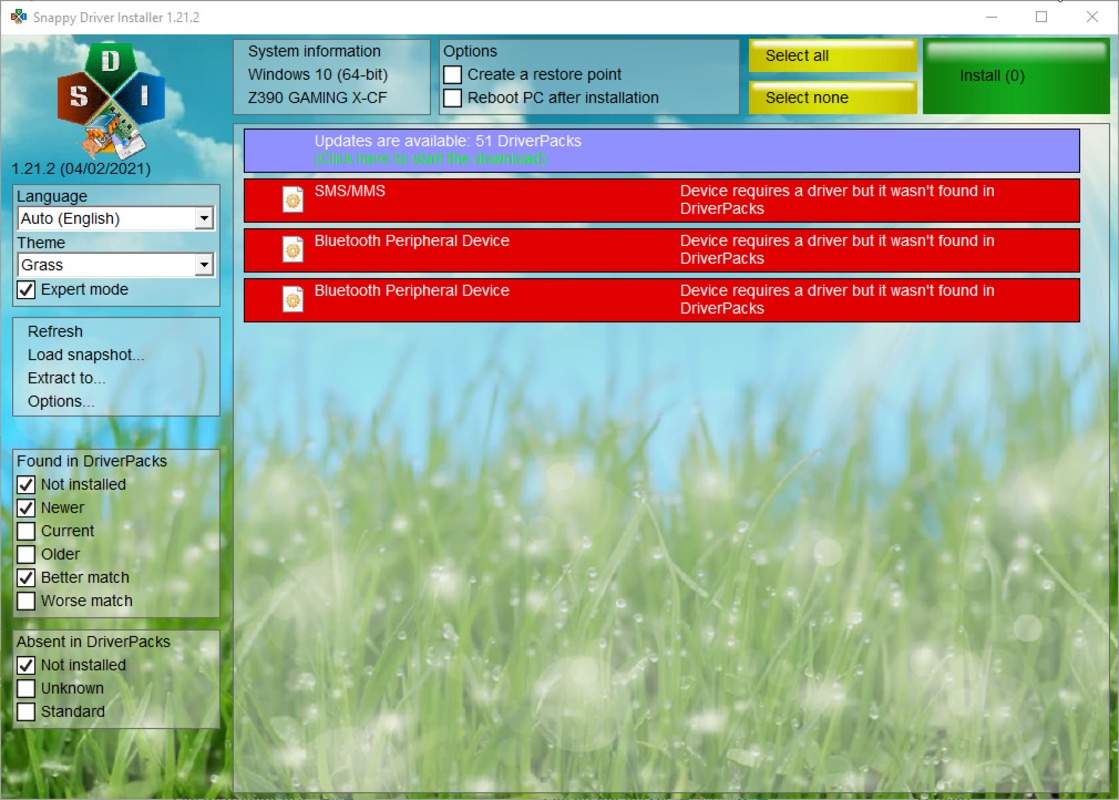Viewport: 1119px width, 800px height.
Task: Click the Select none button
Action: coord(831,98)
